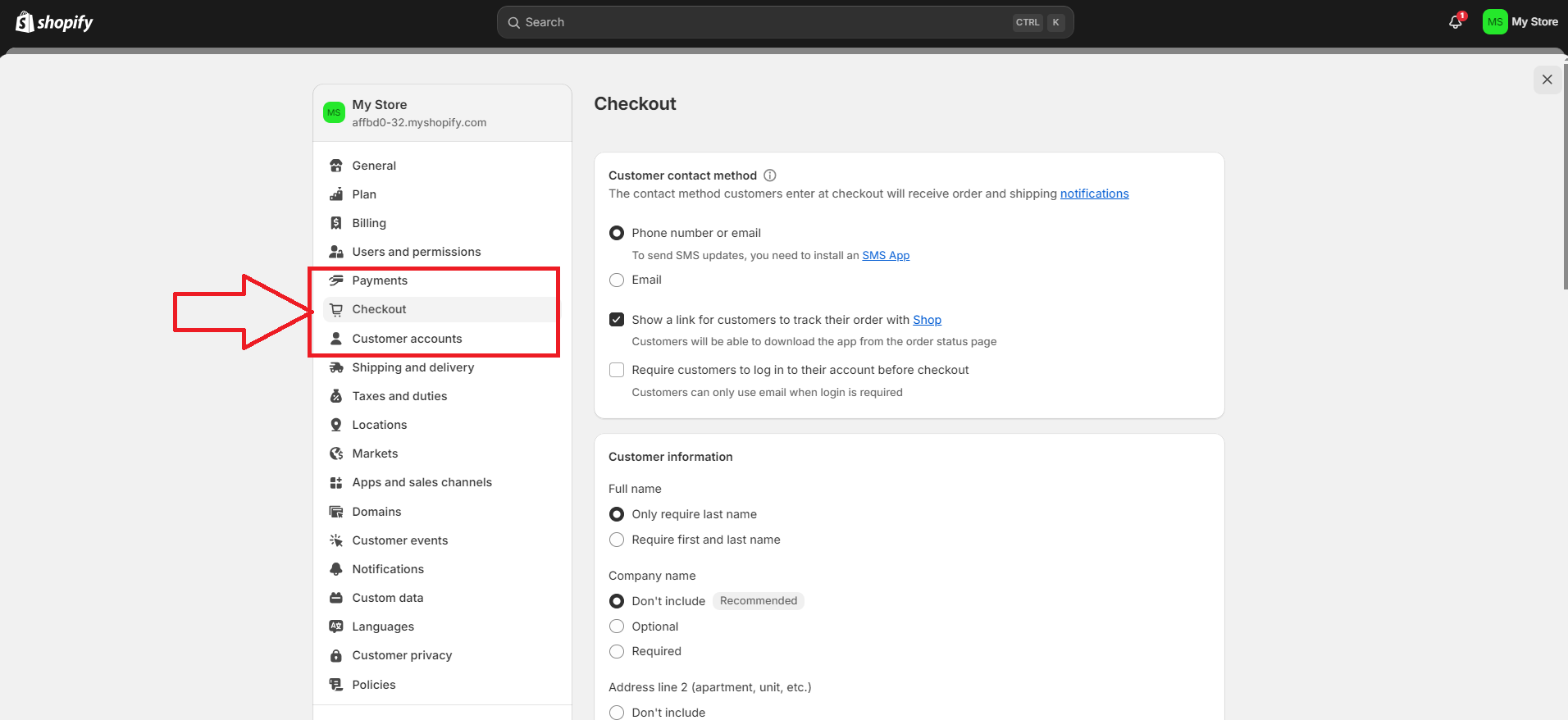Select the Email contact method

(x=617, y=280)
